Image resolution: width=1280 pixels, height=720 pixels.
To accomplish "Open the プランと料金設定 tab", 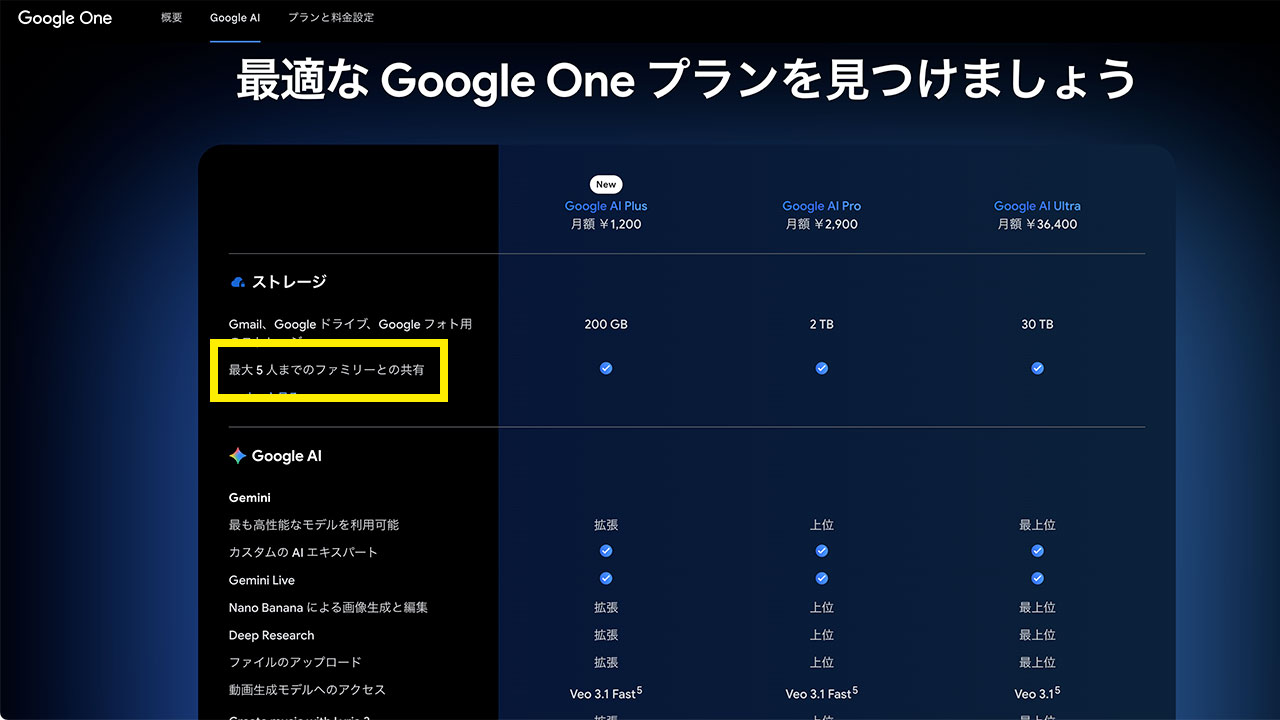I will [331, 17].
